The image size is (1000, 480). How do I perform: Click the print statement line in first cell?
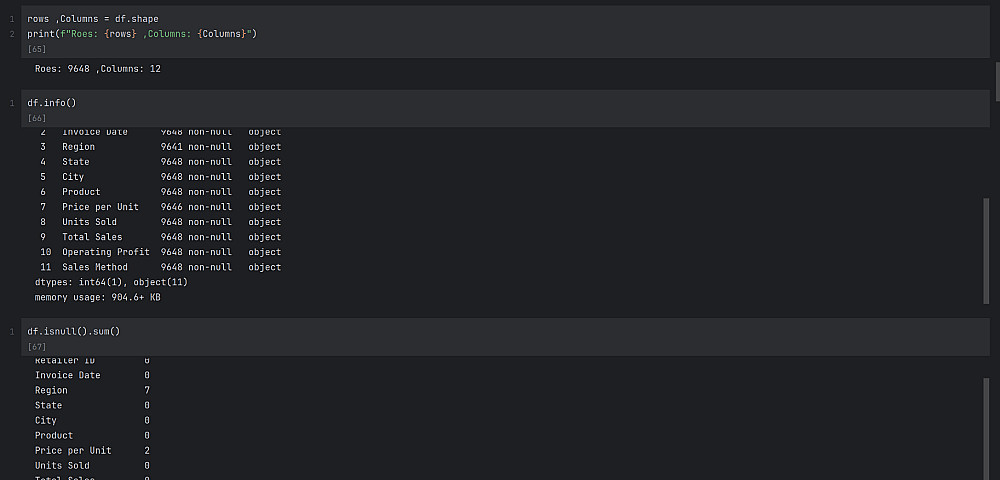142,34
